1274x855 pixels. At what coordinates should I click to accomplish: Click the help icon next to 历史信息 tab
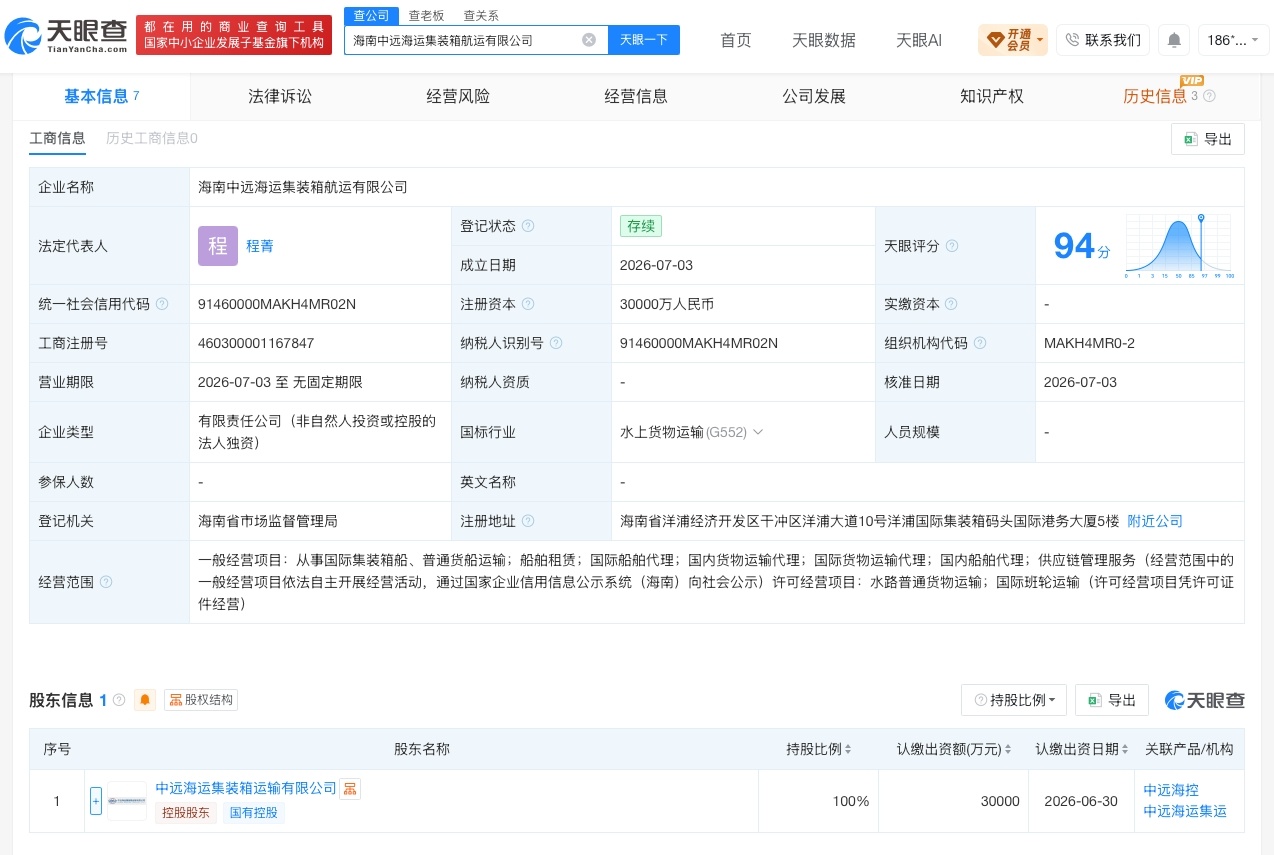pos(1209,96)
